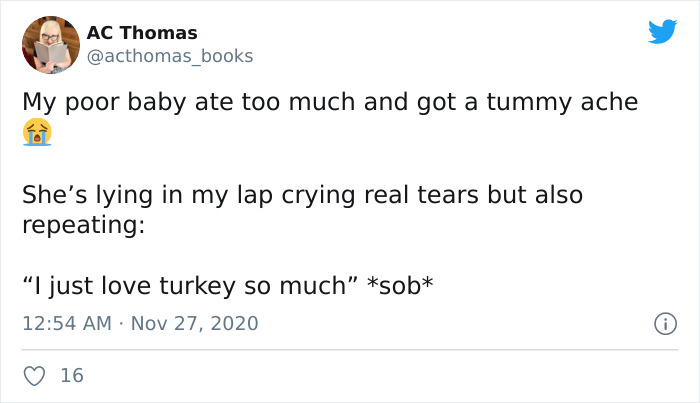Click the crying face emoji
700x403 pixels.
pos(37,133)
